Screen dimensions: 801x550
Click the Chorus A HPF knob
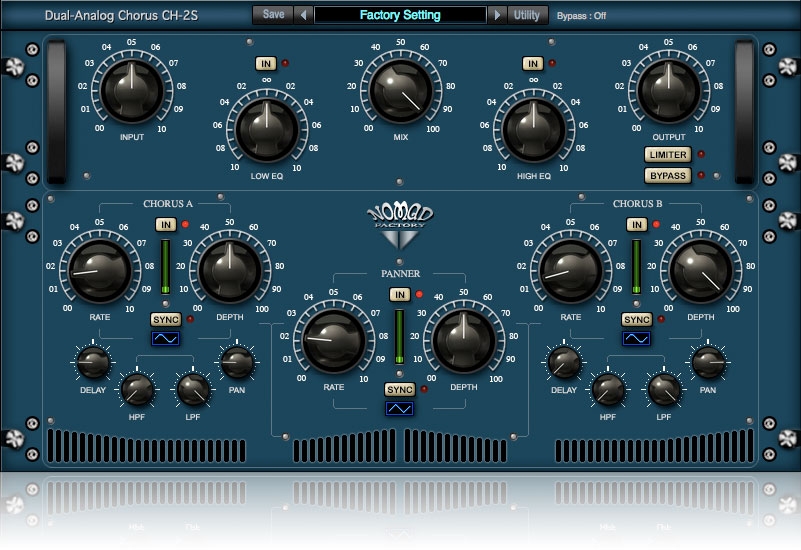tap(136, 388)
